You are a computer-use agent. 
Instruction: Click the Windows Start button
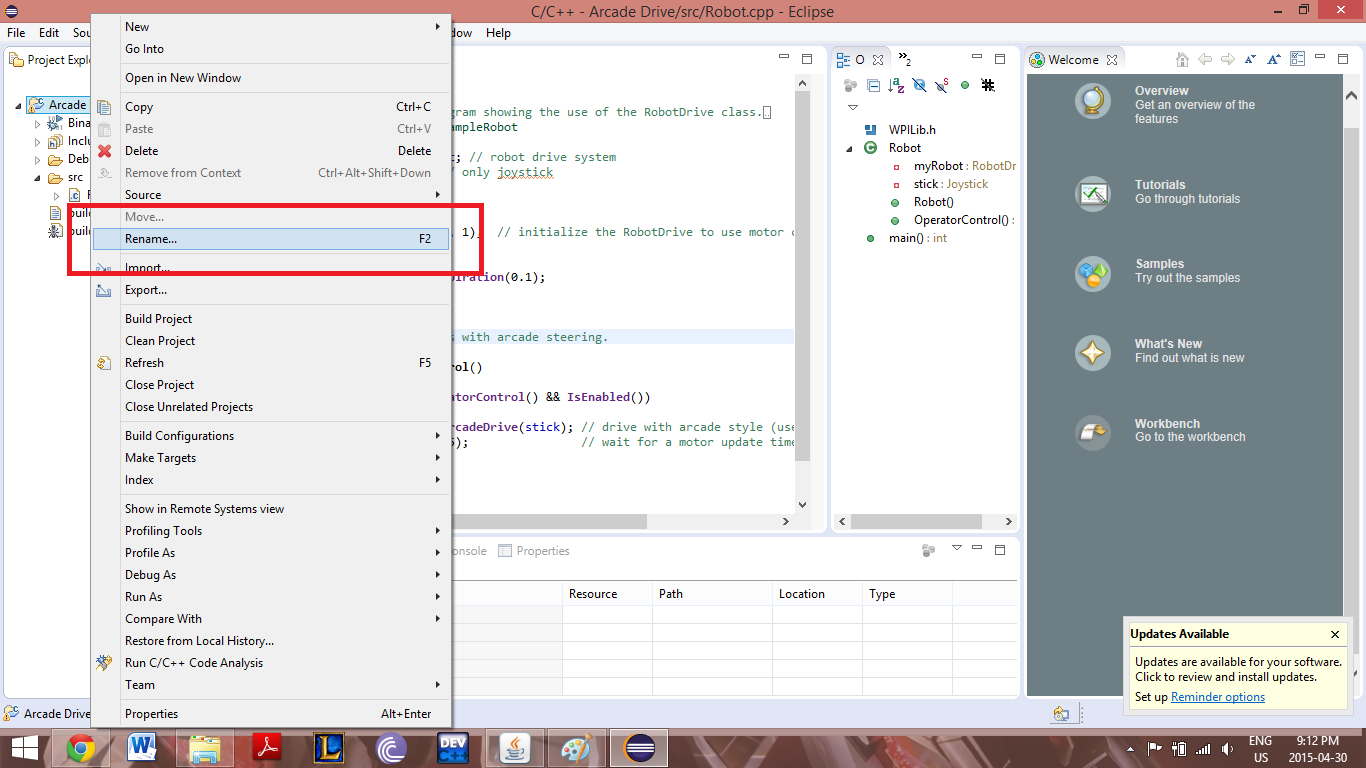coord(25,748)
